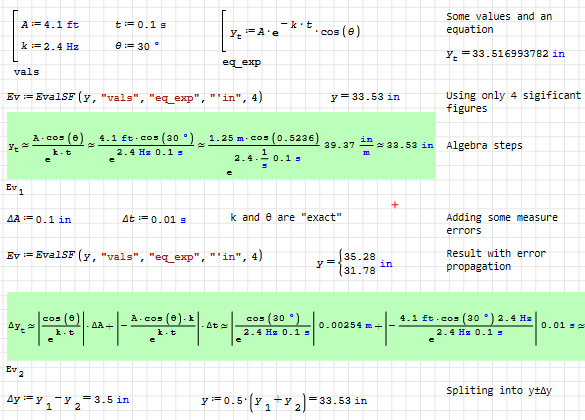585x420 pixels.
Task: Click the 'eq_exp' region label
Action: 242,62
